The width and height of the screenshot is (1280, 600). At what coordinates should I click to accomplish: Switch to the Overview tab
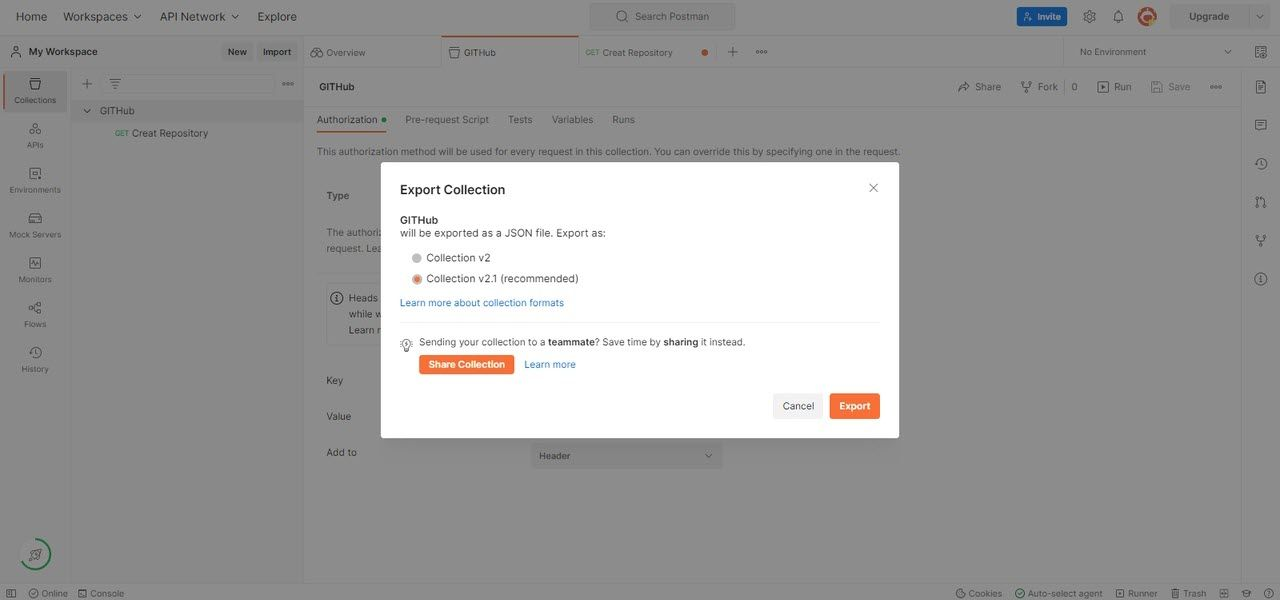[338, 52]
